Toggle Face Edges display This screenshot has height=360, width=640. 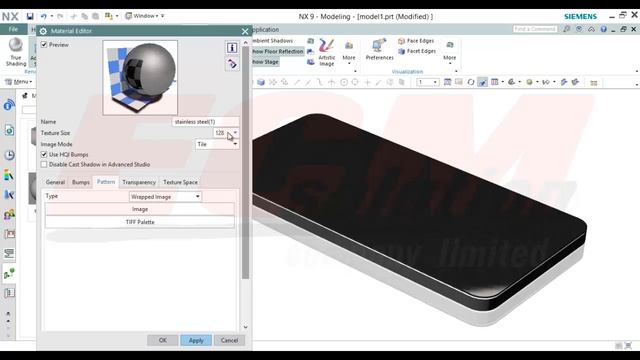coord(416,41)
